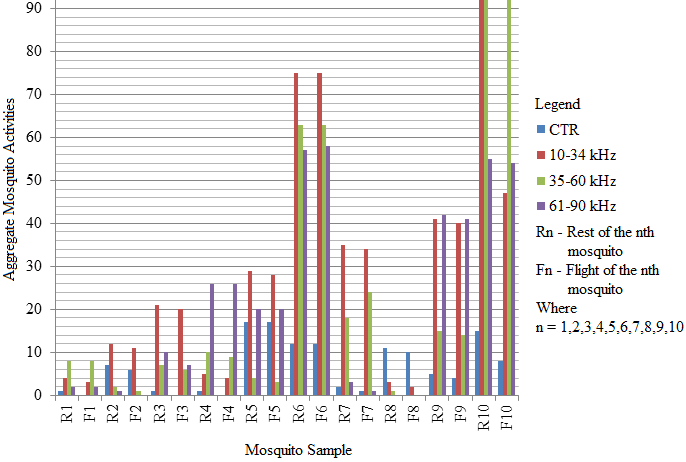The height and width of the screenshot is (462, 686).
Task: Click the blue CTR legend swatch
Action: click(x=541, y=129)
